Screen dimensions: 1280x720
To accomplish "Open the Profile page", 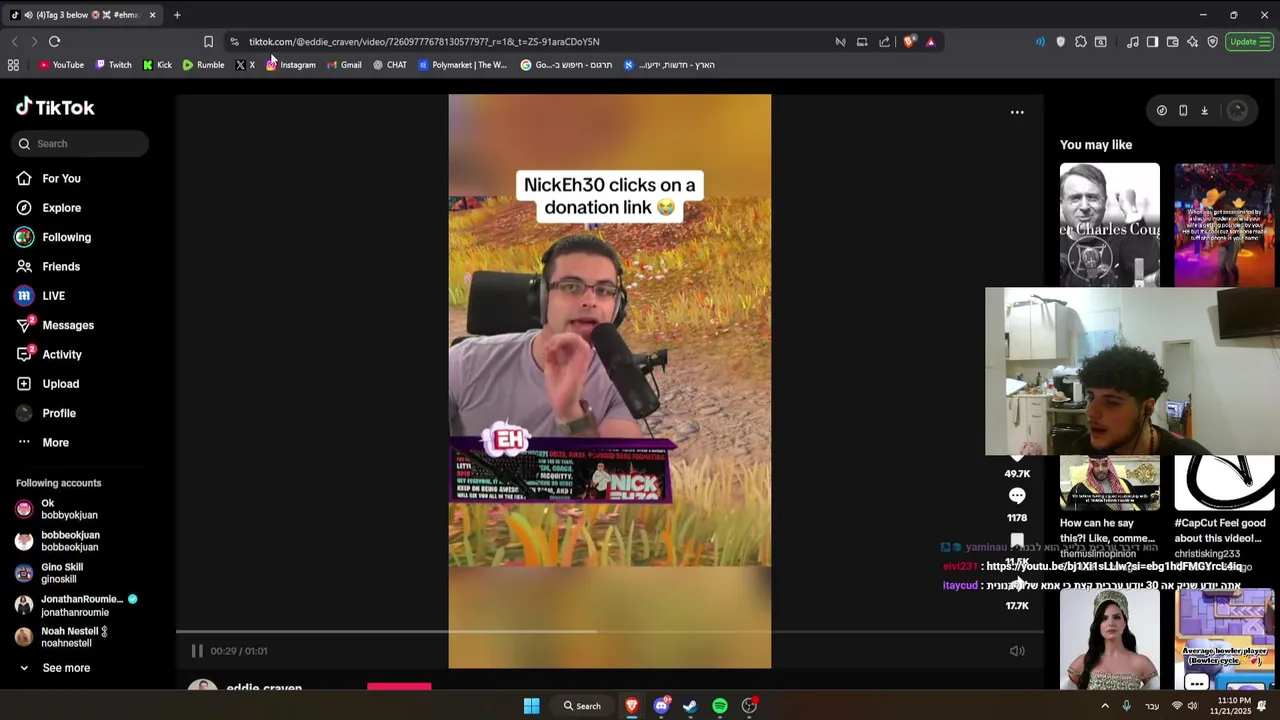I will point(60,413).
